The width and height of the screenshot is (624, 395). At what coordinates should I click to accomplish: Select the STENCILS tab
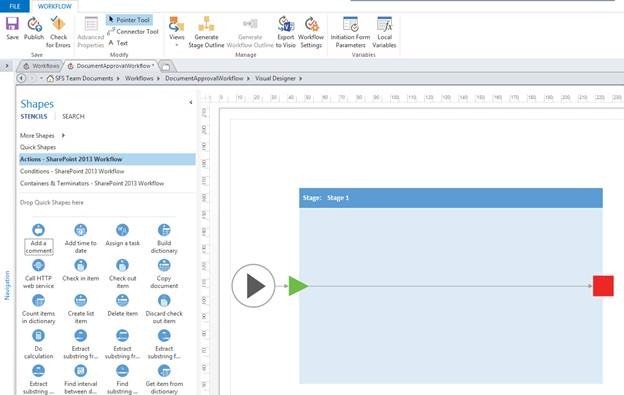pyautogui.click(x=34, y=116)
